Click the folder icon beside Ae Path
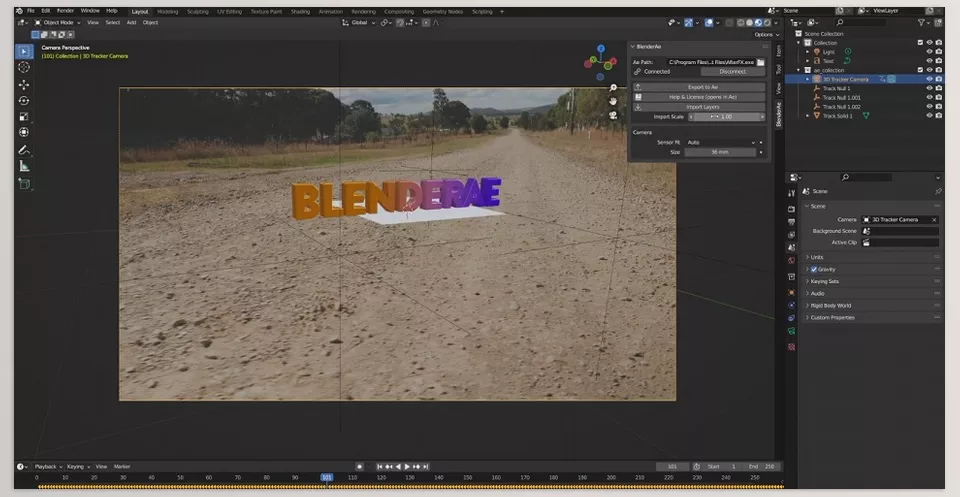 pyautogui.click(x=760, y=62)
